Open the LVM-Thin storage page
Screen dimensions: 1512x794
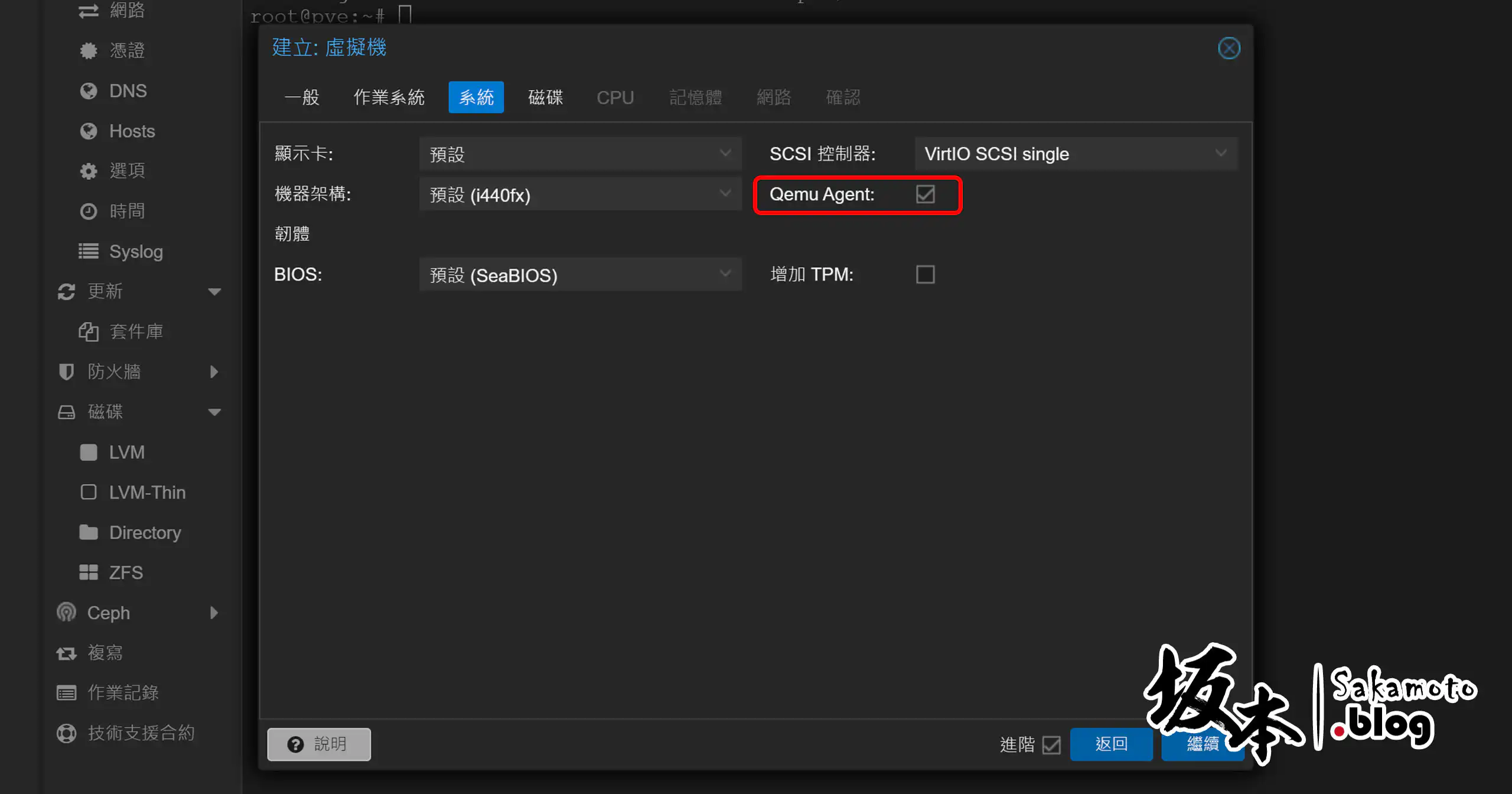pyautogui.click(x=147, y=492)
